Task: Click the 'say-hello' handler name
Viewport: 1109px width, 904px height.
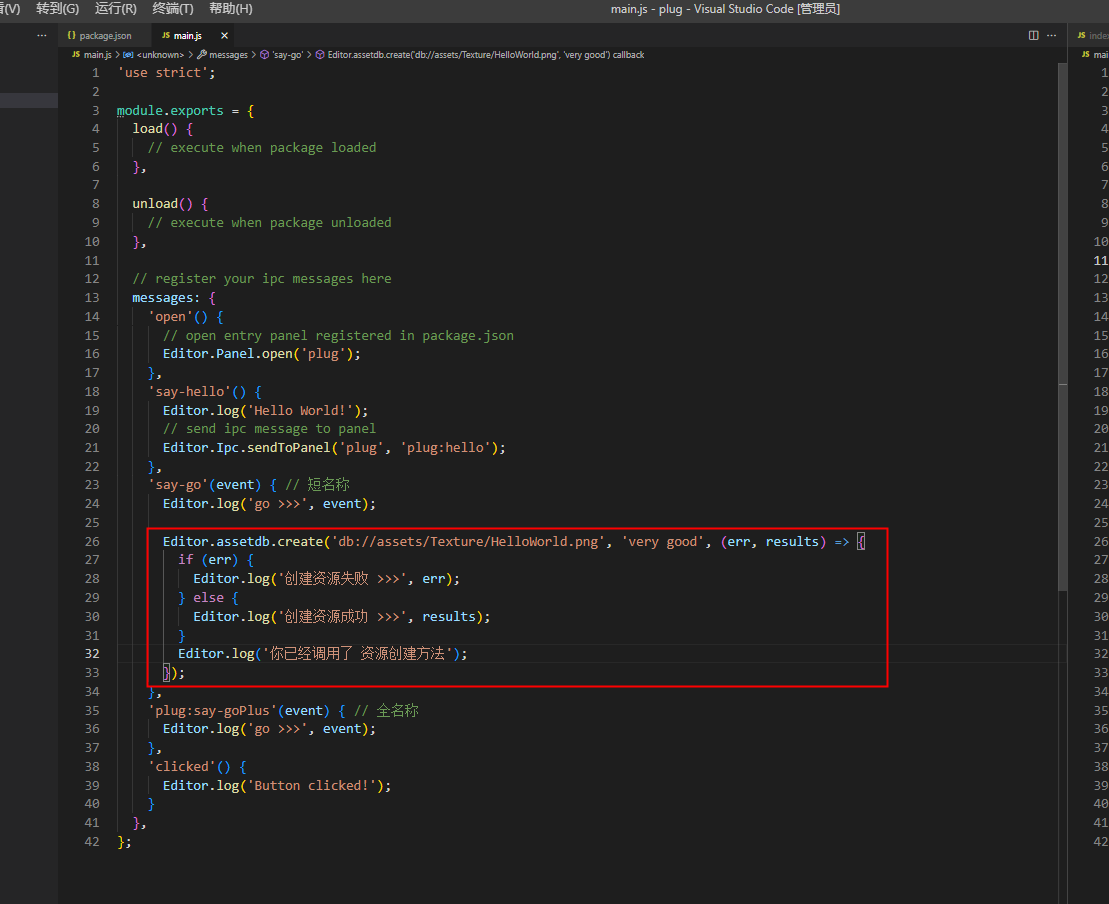Action: 189,392
